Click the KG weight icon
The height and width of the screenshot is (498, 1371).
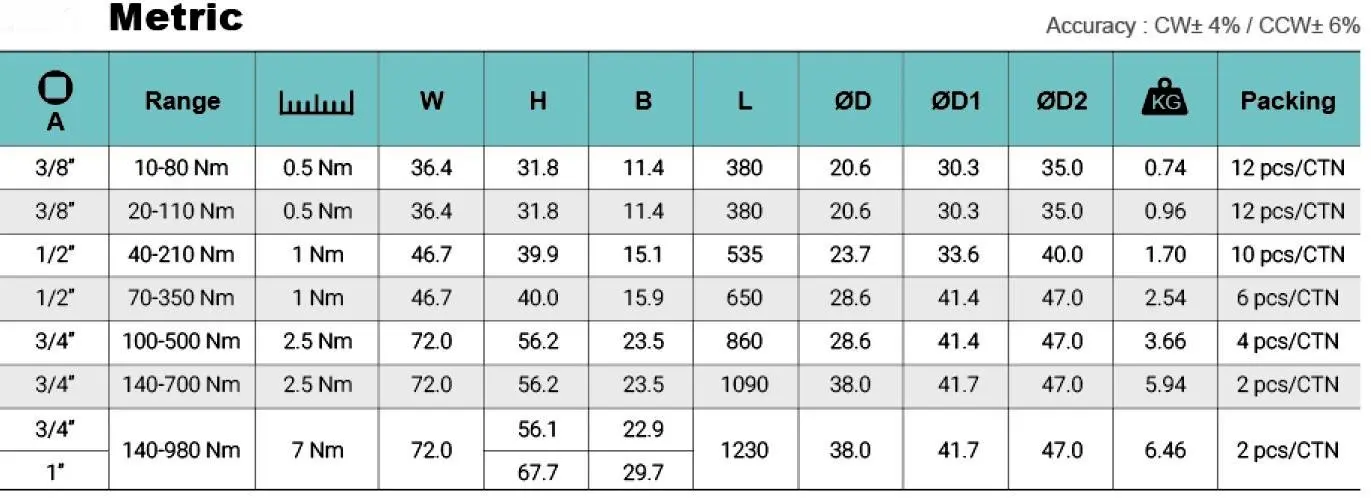pyautogui.click(x=1164, y=100)
